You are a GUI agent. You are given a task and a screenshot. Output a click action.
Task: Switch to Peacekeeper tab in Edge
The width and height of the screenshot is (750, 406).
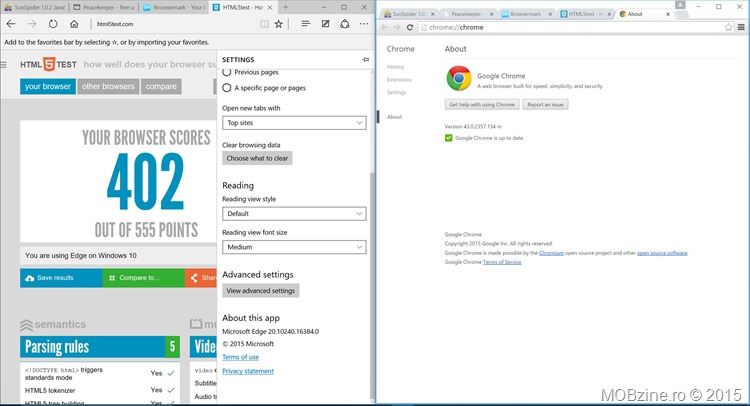pyautogui.click(x=104, y=8)
